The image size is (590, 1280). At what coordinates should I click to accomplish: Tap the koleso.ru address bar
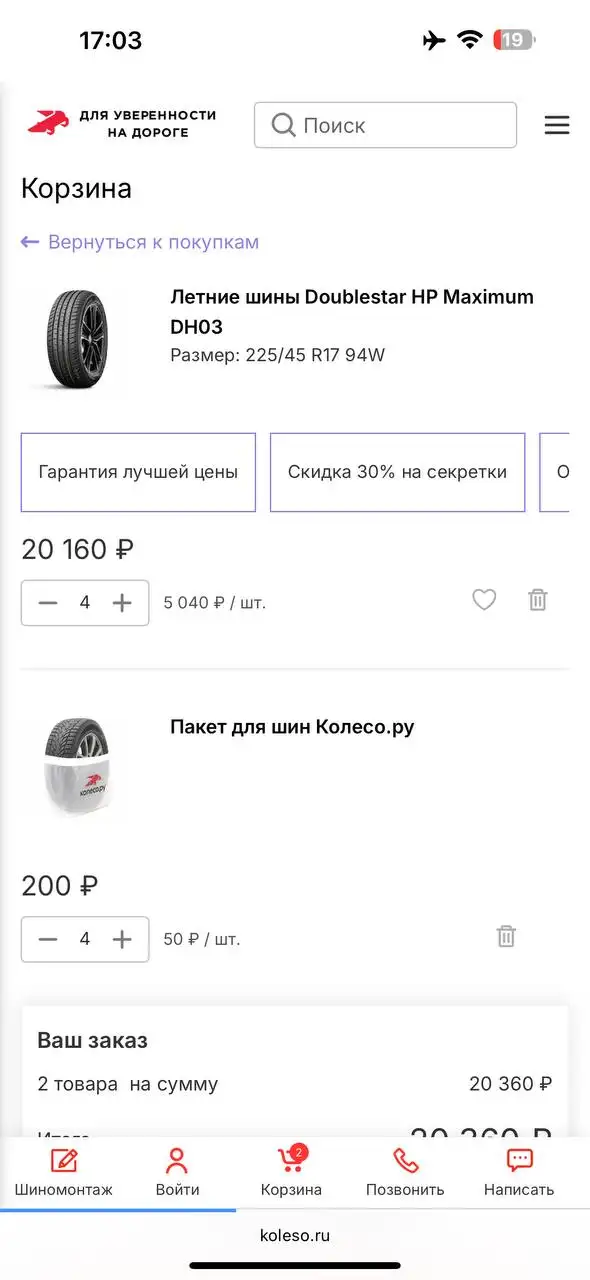295,1235
